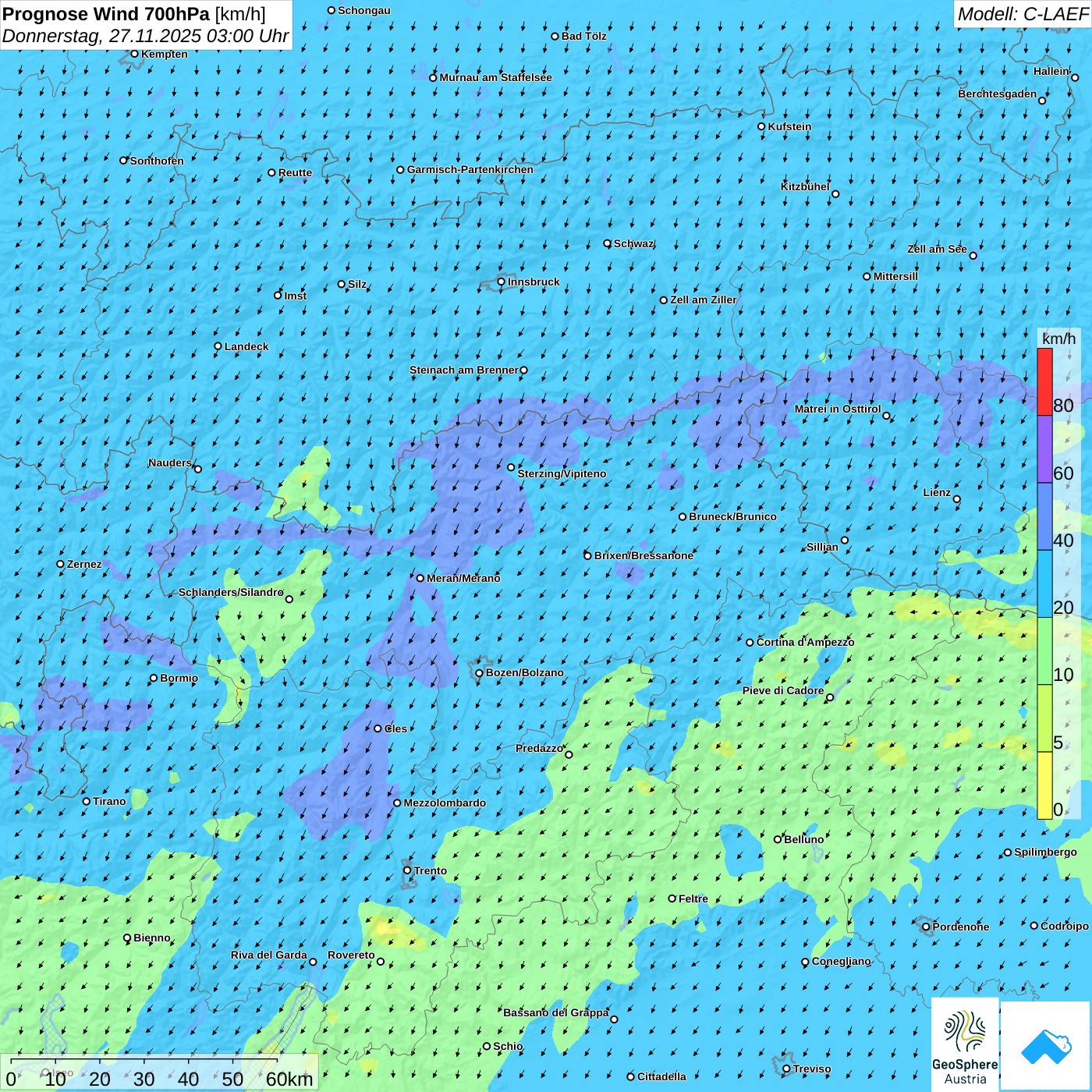Click the Pieve di Cadore label
1092x1092 pixels.
tap(783, 690)
